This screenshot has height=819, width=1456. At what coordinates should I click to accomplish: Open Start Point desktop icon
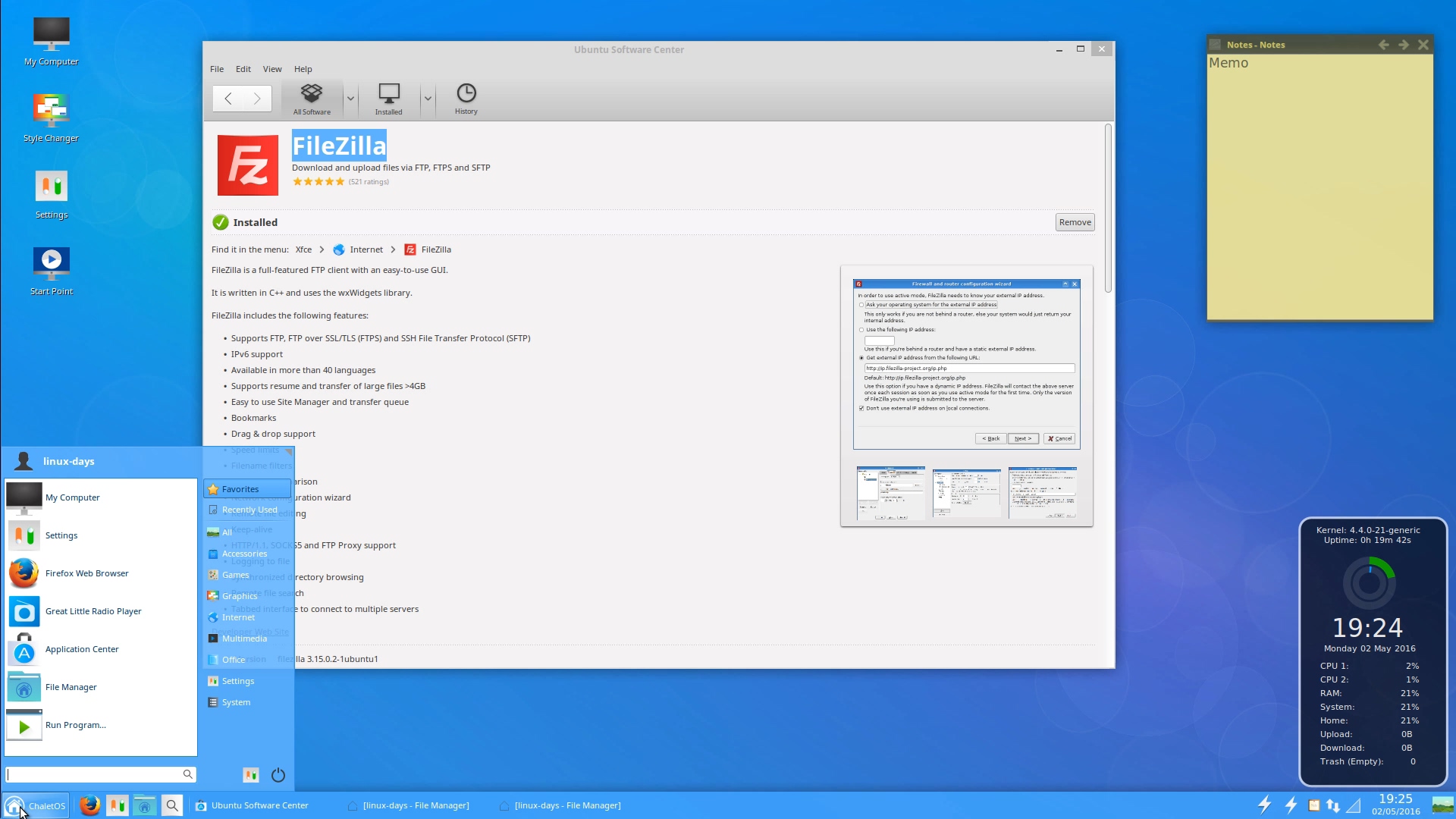click(51, 271)
